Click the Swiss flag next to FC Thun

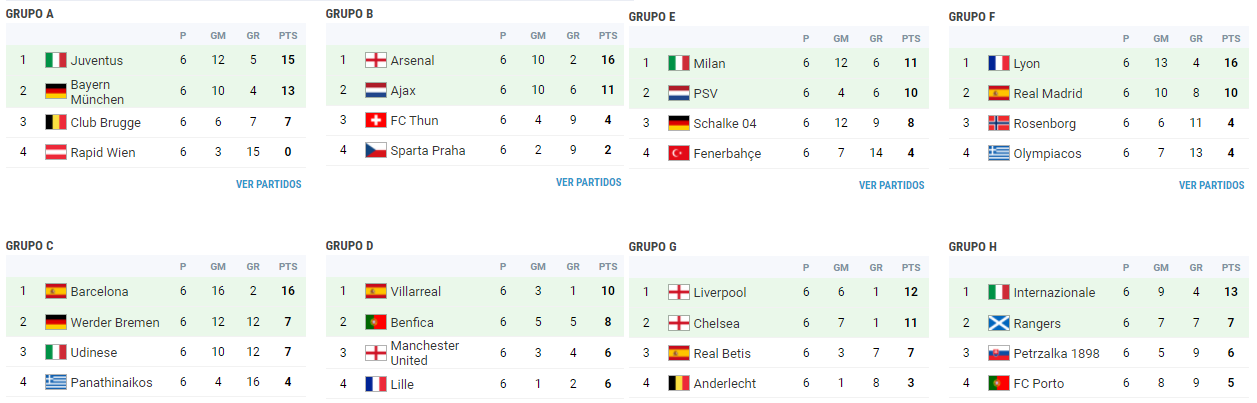click(376, 120)
